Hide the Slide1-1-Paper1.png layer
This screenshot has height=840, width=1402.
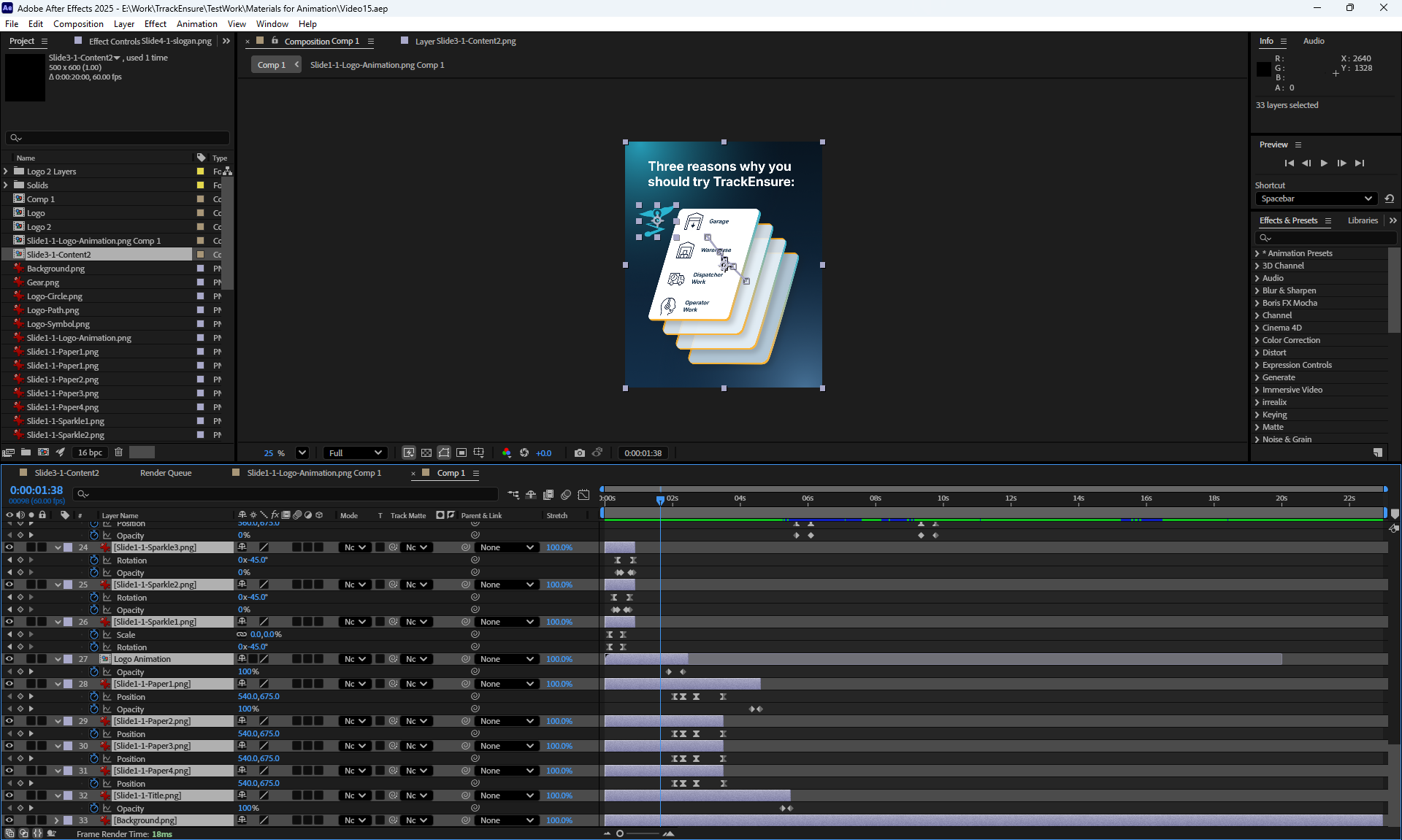(9, 684)
